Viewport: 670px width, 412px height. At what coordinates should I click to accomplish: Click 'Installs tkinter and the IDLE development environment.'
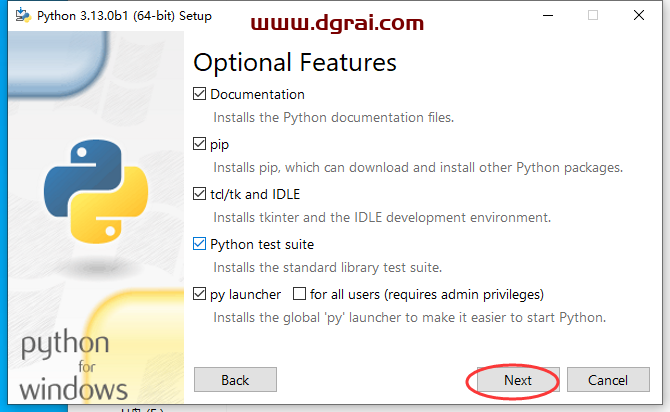(382, 218)
